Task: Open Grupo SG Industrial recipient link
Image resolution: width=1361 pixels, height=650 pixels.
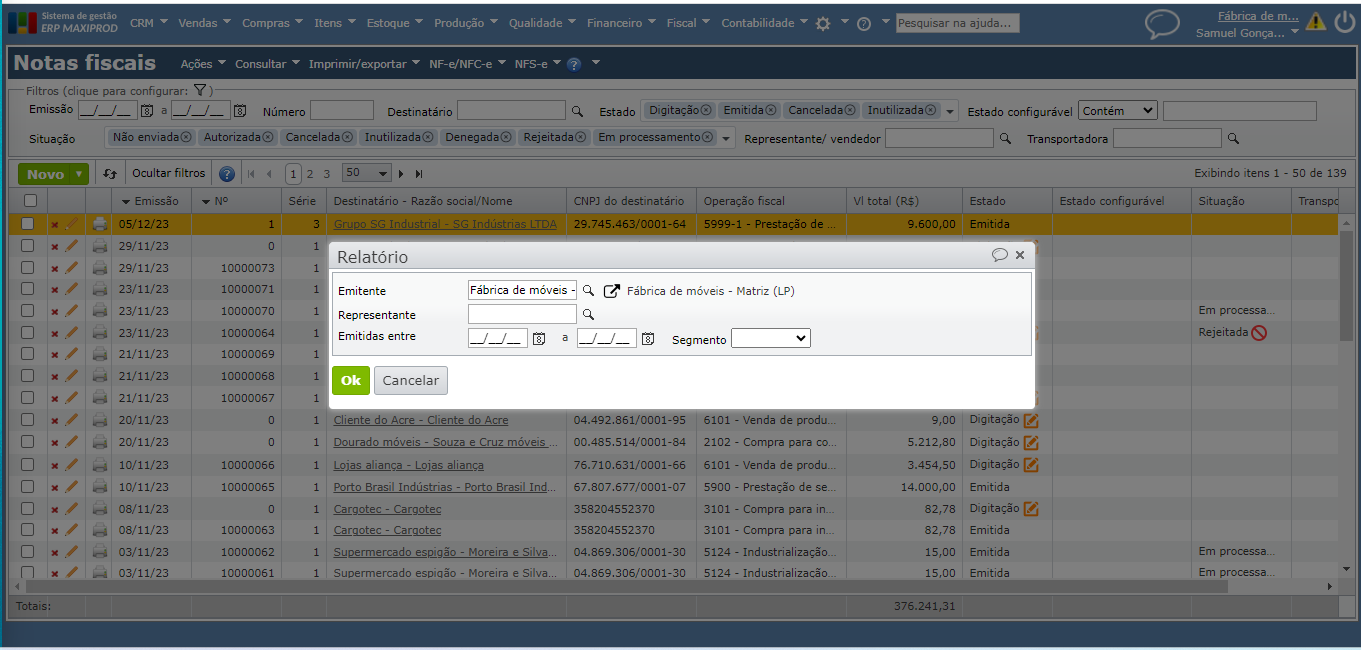Action: [445, 224]
